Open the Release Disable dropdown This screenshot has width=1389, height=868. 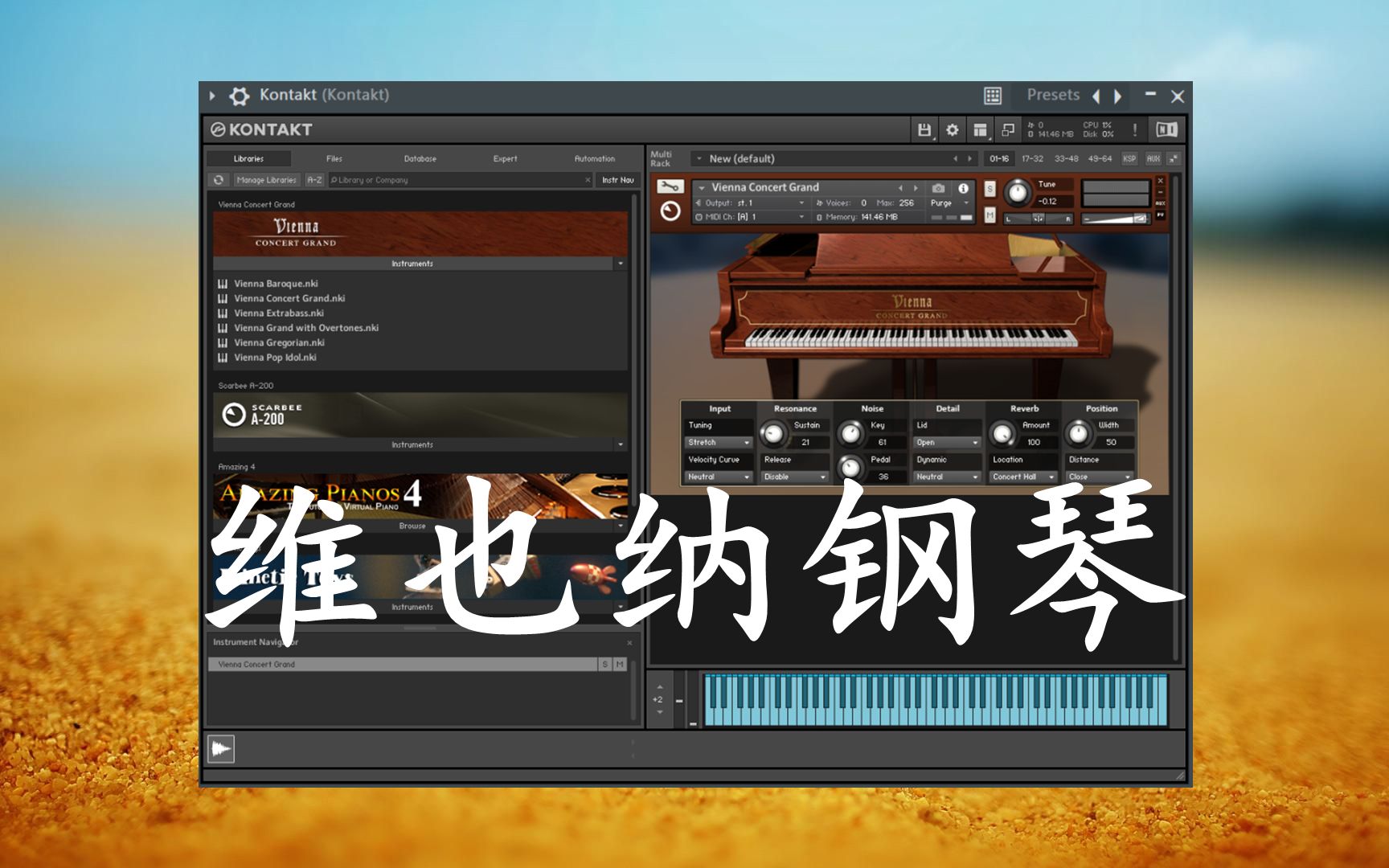[x=794, y=477]
